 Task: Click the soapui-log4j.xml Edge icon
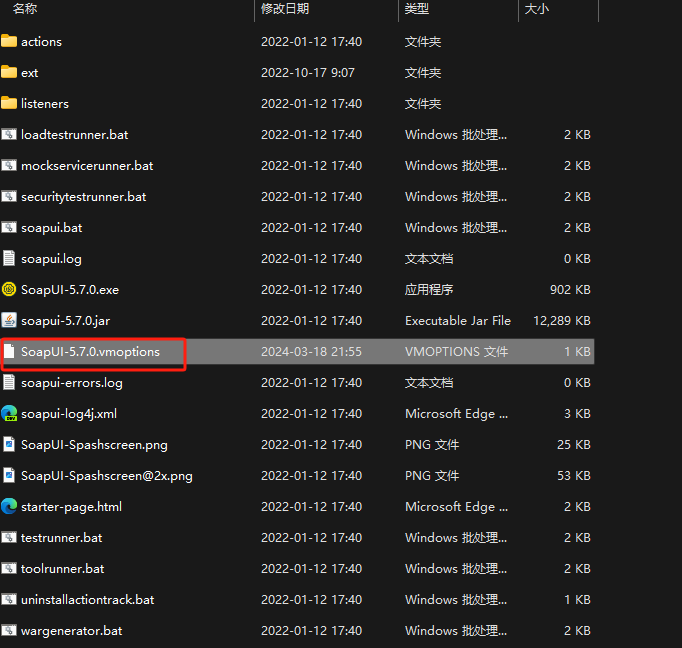pyautogui.click(x=9, y=413)
